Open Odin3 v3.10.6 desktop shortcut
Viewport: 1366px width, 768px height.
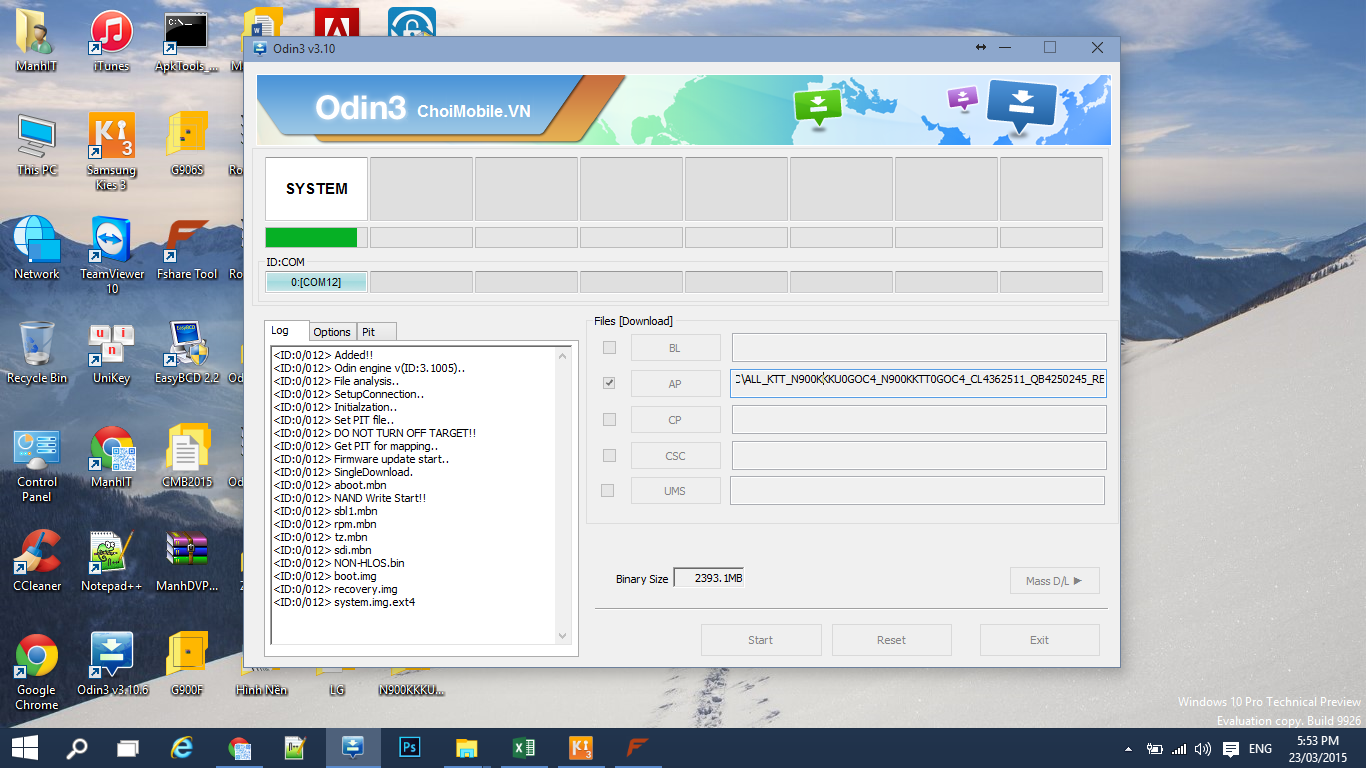click(x=111, y=665)
